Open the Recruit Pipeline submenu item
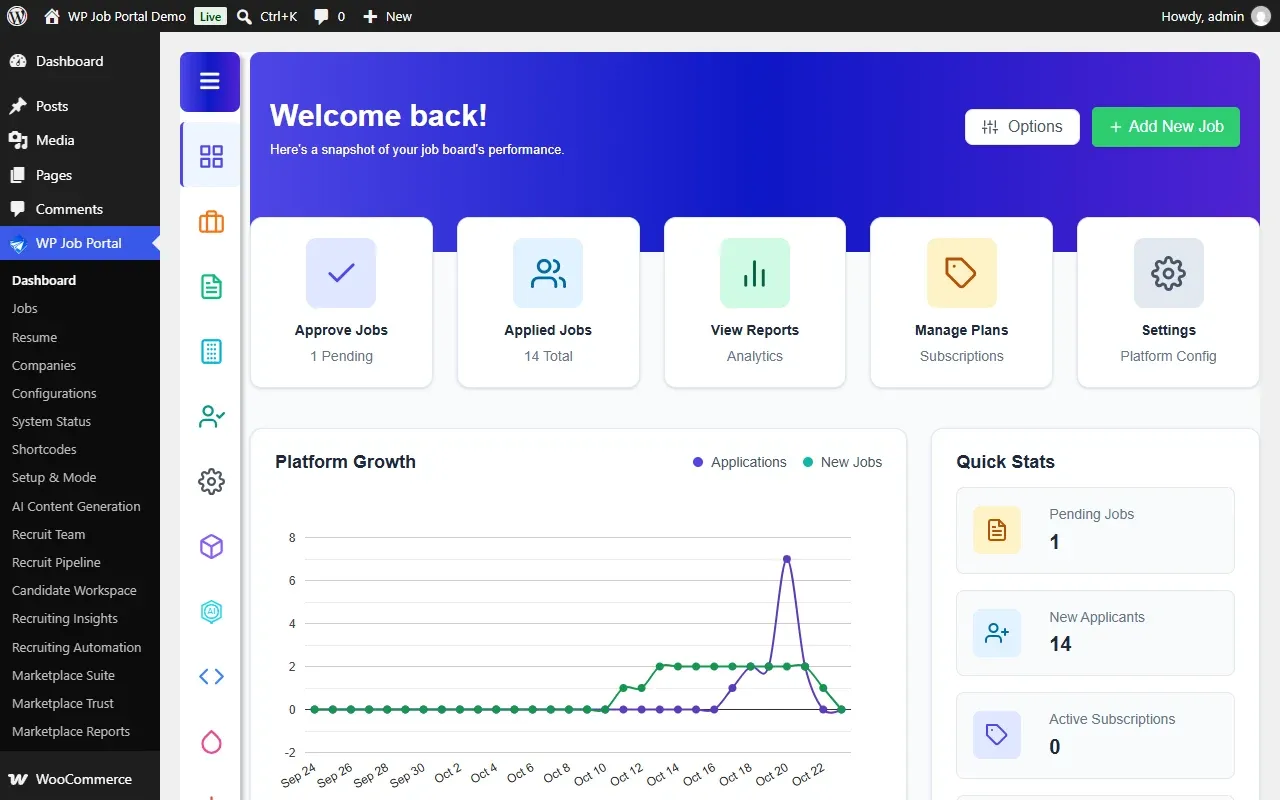 [x=56, y=562]
